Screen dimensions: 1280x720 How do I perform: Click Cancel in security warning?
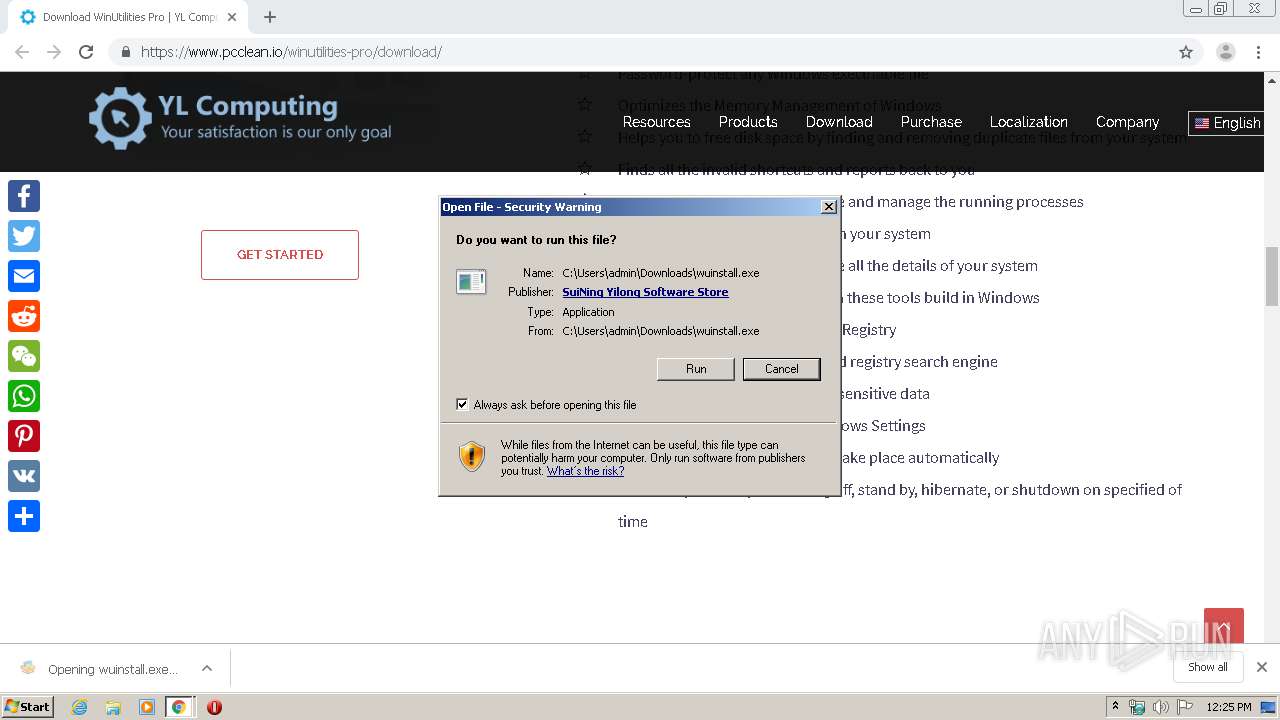point(781,369)
